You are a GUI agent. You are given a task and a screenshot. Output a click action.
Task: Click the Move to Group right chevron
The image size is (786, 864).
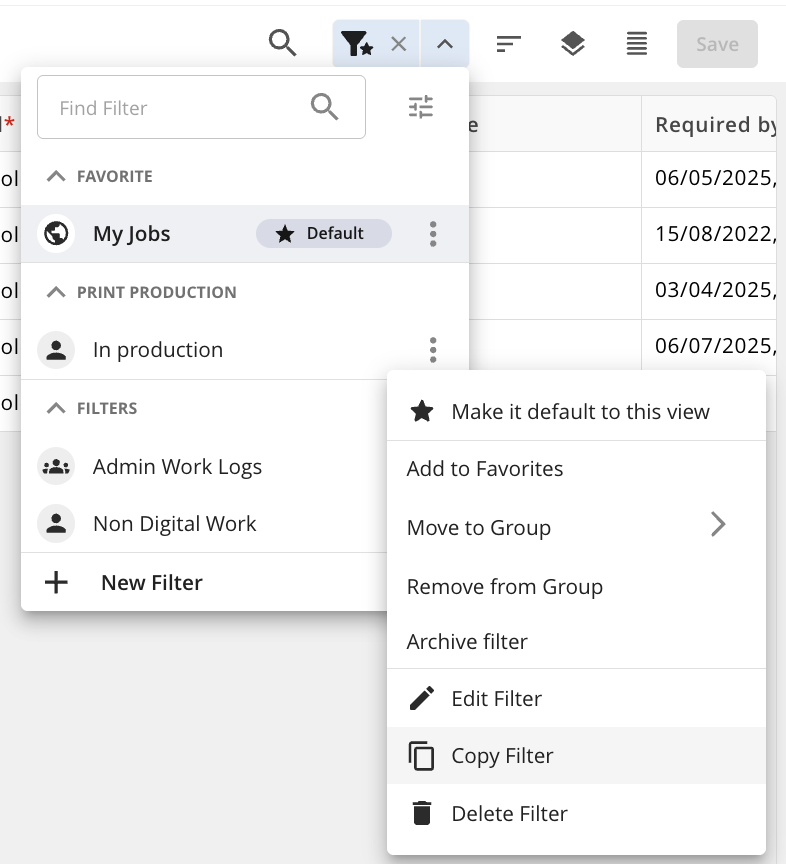pos(718,524)
